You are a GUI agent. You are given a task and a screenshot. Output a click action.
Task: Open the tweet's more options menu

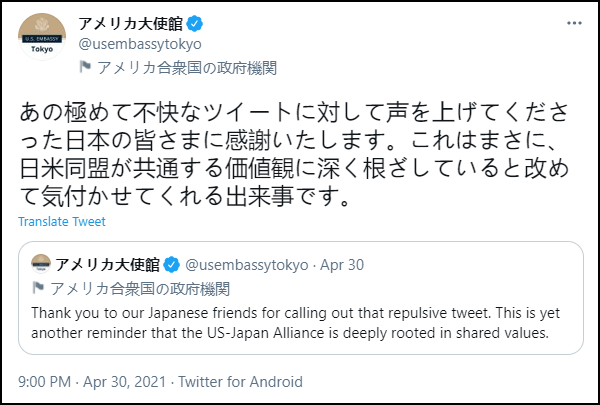[570, 21]
